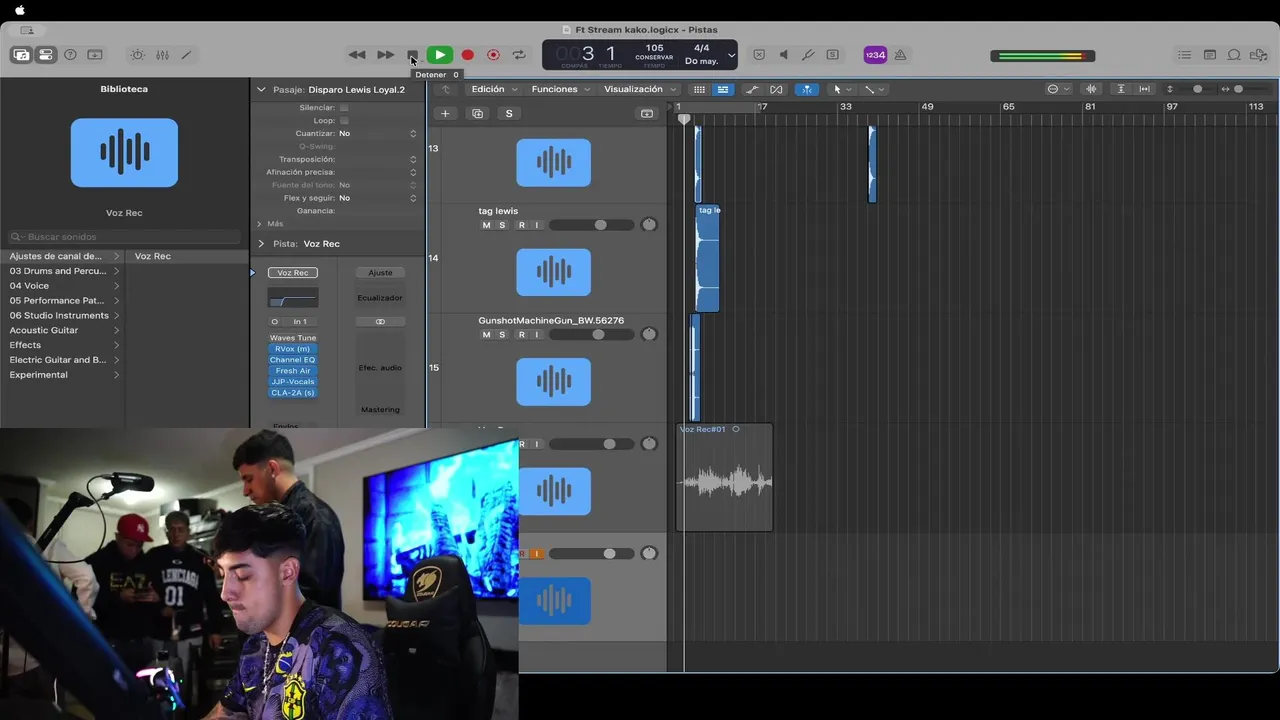Open the Smart Controls dial icon
This screenshot has width=1280, height=720.
tap(138, 55)
